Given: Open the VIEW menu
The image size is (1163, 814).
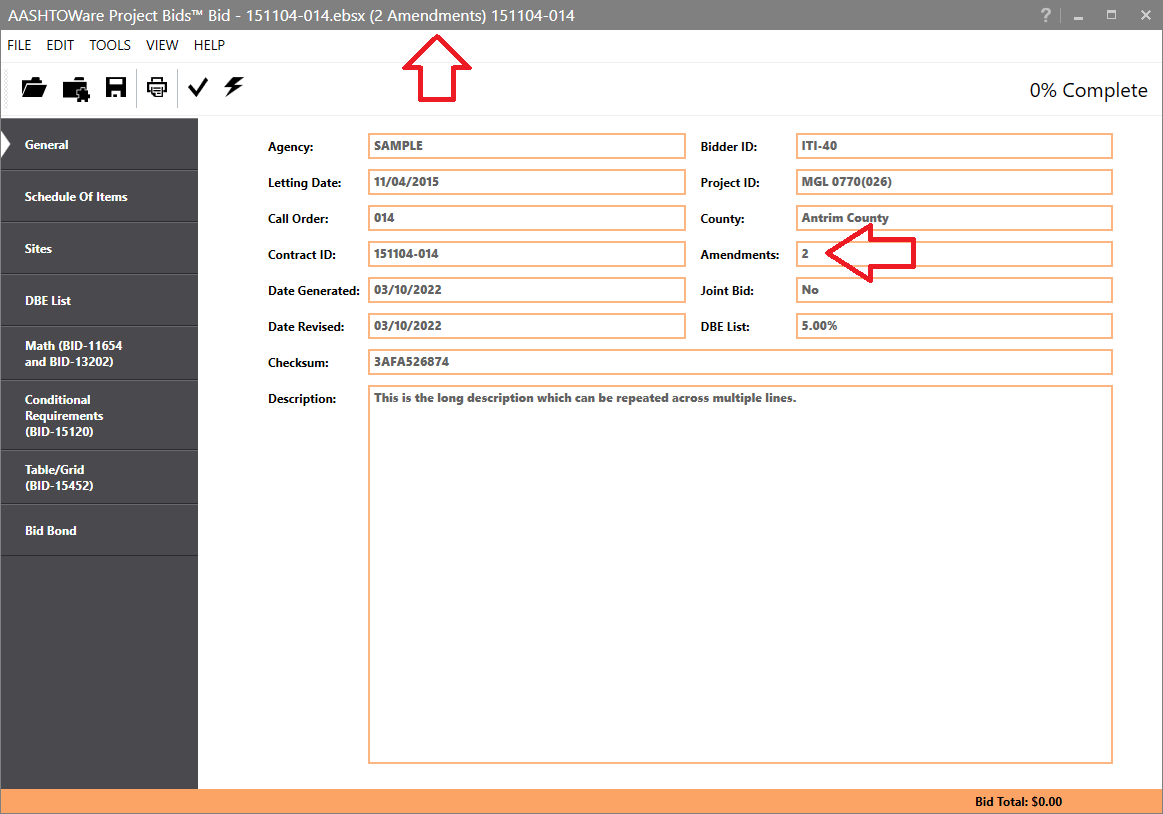Looking at the screenshot, I should coord(162,45).
